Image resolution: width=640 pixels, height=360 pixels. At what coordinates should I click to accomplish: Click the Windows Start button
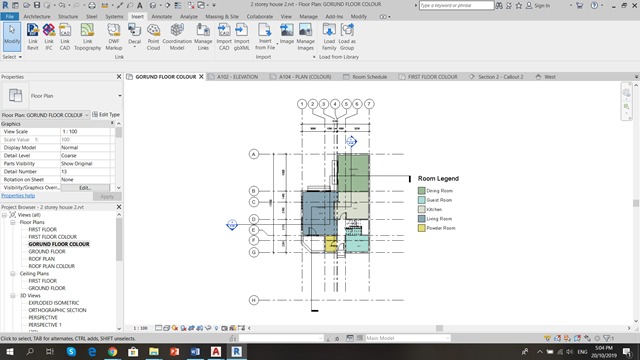pyautogui.click(x=9, y=351)
